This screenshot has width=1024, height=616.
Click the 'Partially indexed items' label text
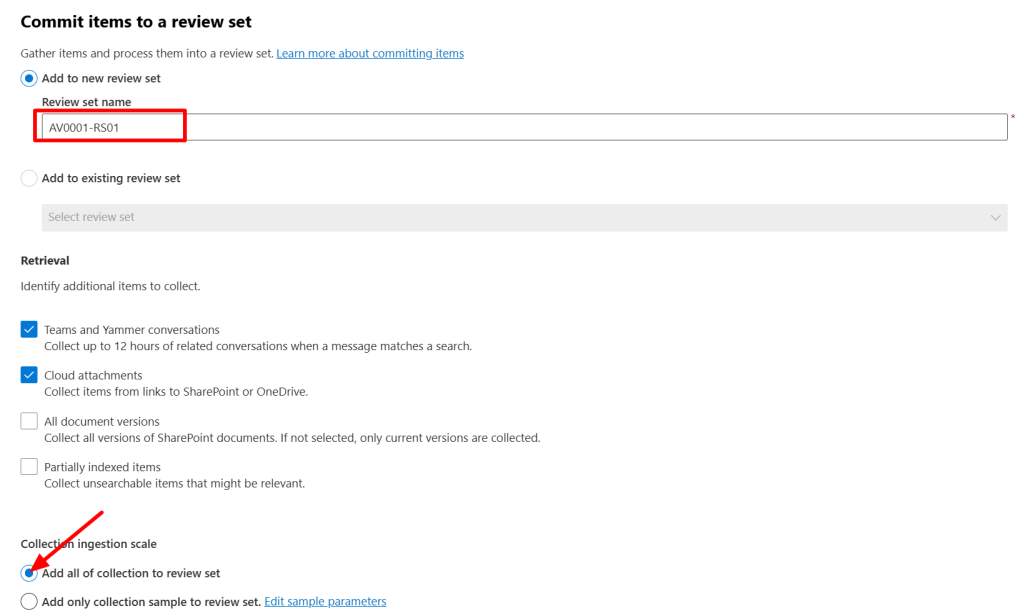pyautogui.click(x=102, y=467)
